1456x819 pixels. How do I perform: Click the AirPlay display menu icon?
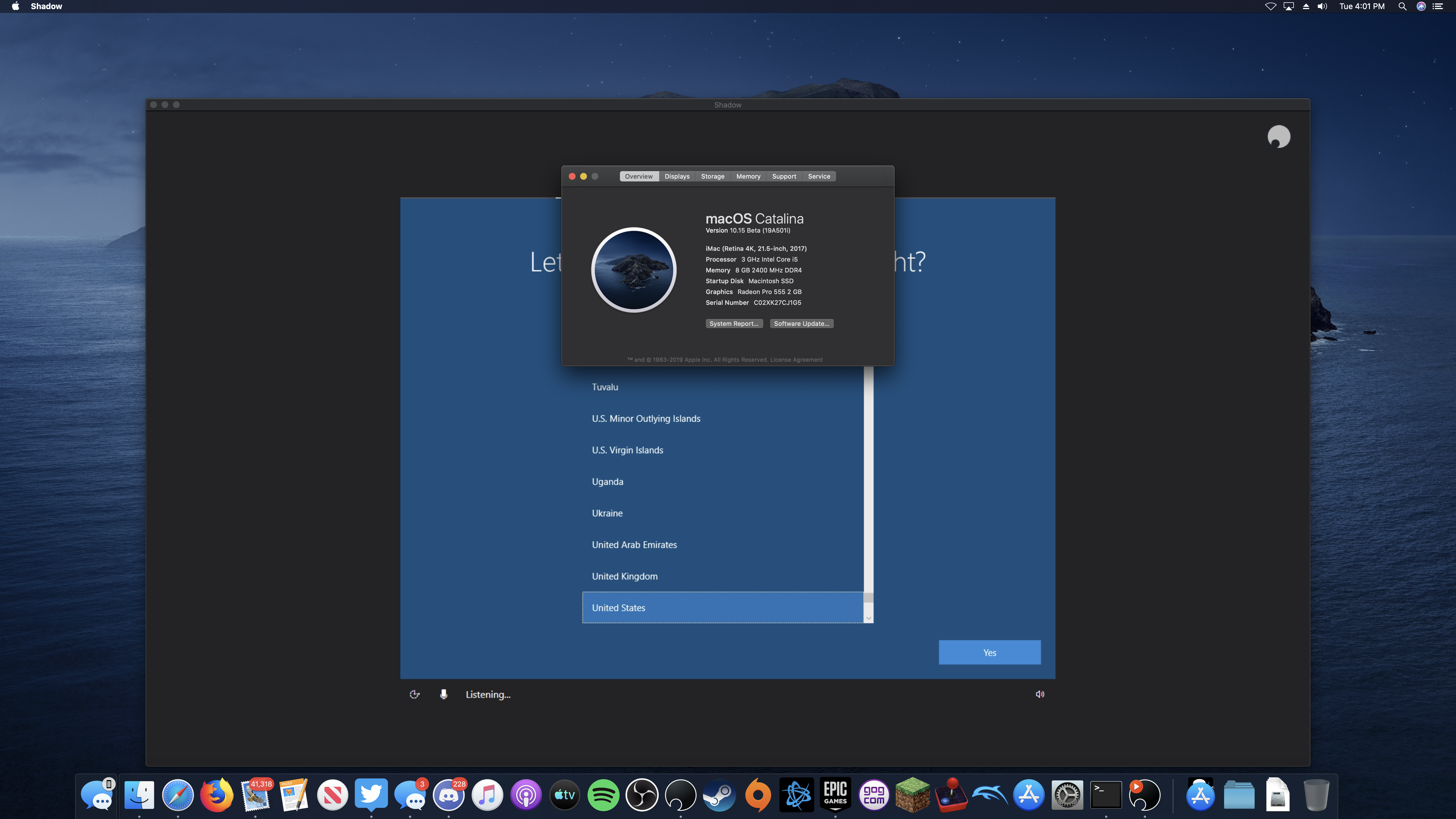click(x=1289, y=6)
